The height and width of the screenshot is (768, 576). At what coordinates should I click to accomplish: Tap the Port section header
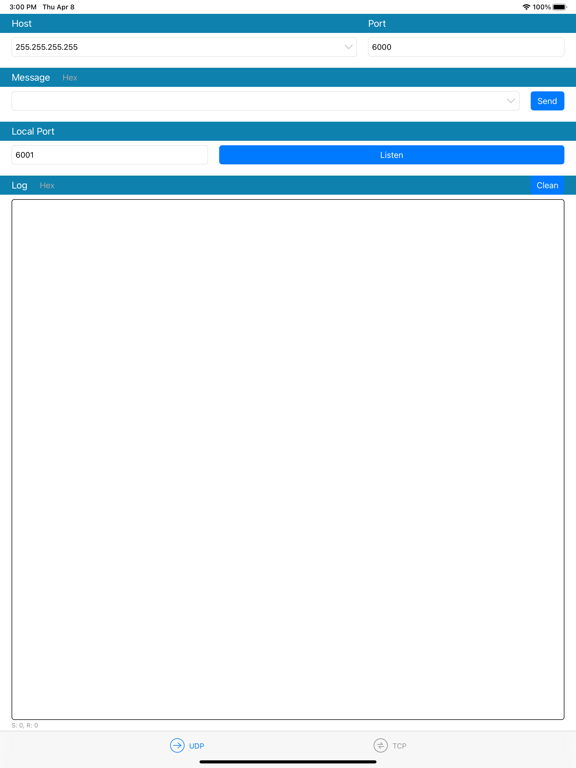(377, 24)
